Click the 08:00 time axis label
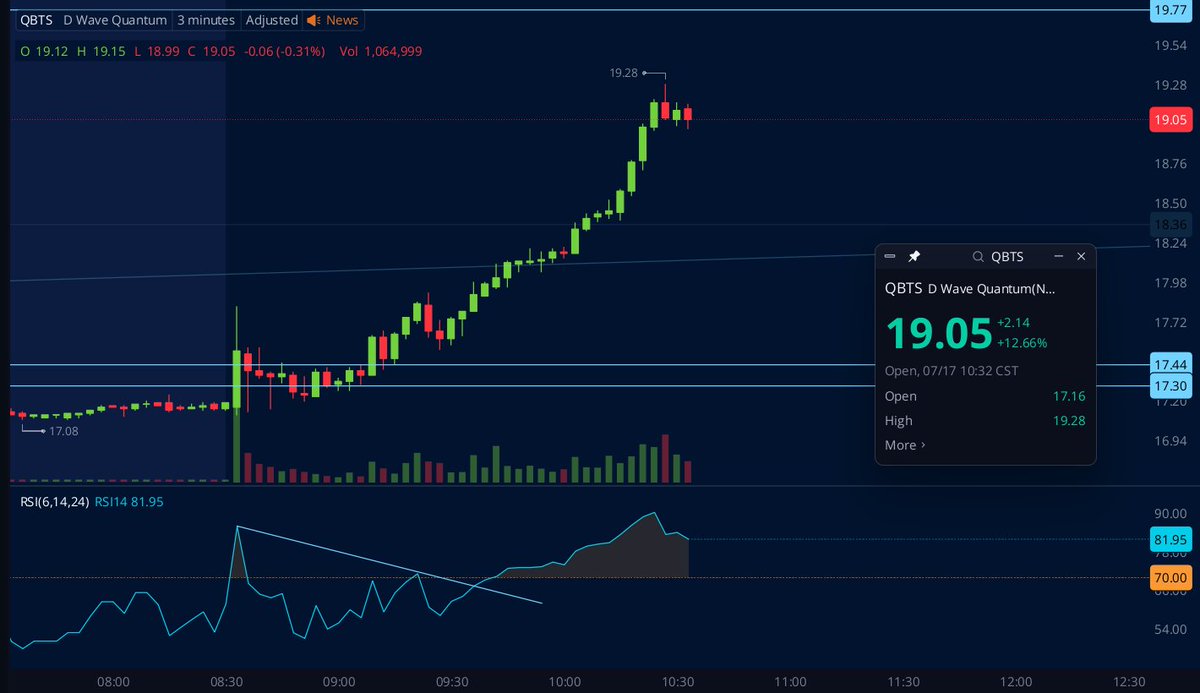The image size is (1200, 693). coord(113,681)
